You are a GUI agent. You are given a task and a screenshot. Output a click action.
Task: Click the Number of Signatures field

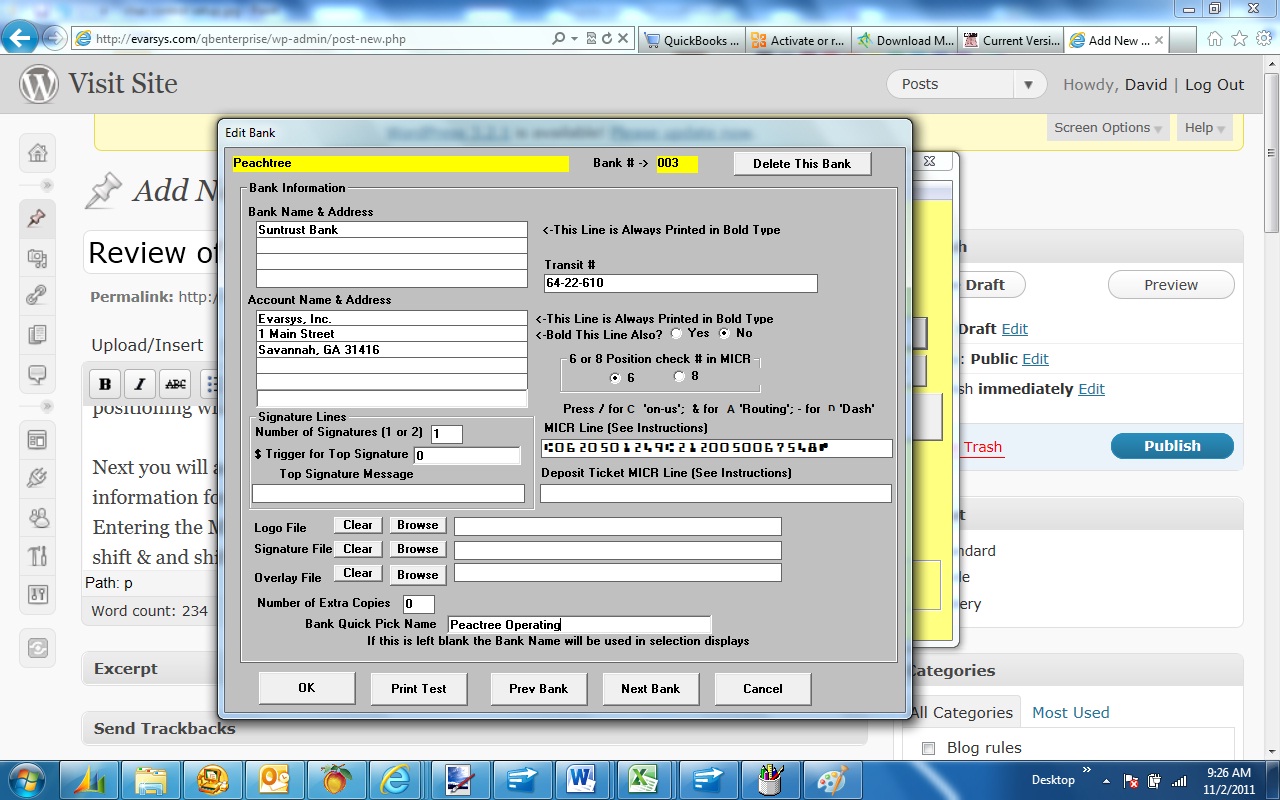point(447,434)
